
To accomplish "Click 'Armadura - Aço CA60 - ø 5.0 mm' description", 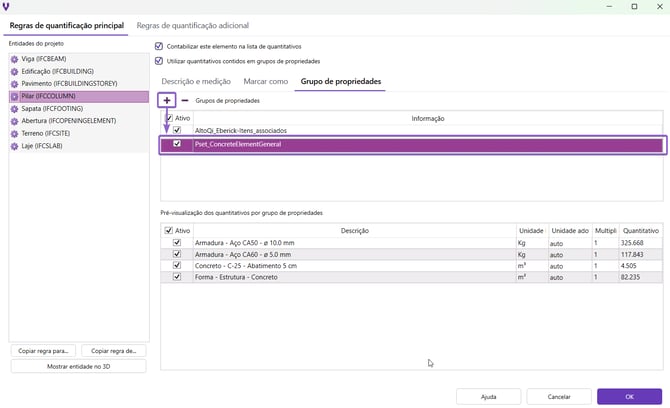I will [243, 254].
